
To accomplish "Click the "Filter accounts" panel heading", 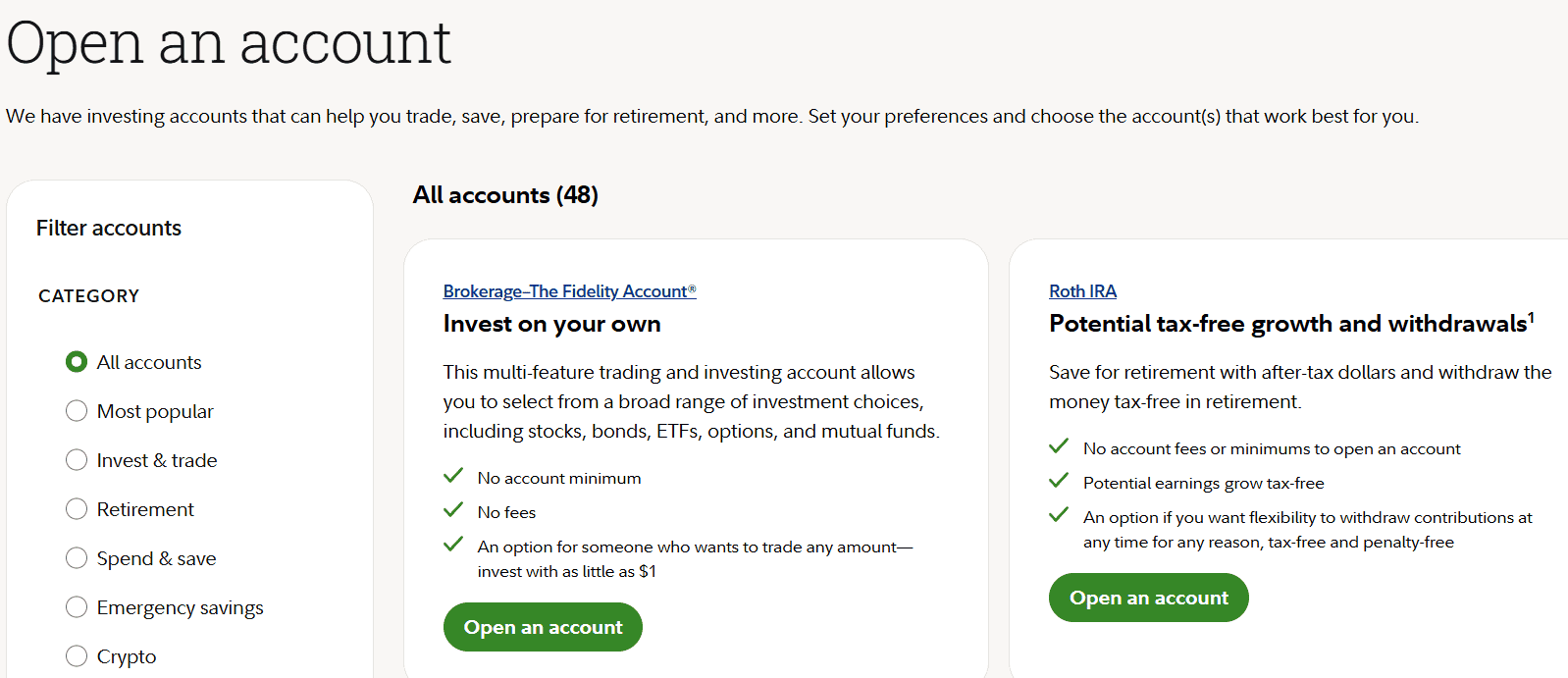I will pyautogui.click(x=108, y=228).
